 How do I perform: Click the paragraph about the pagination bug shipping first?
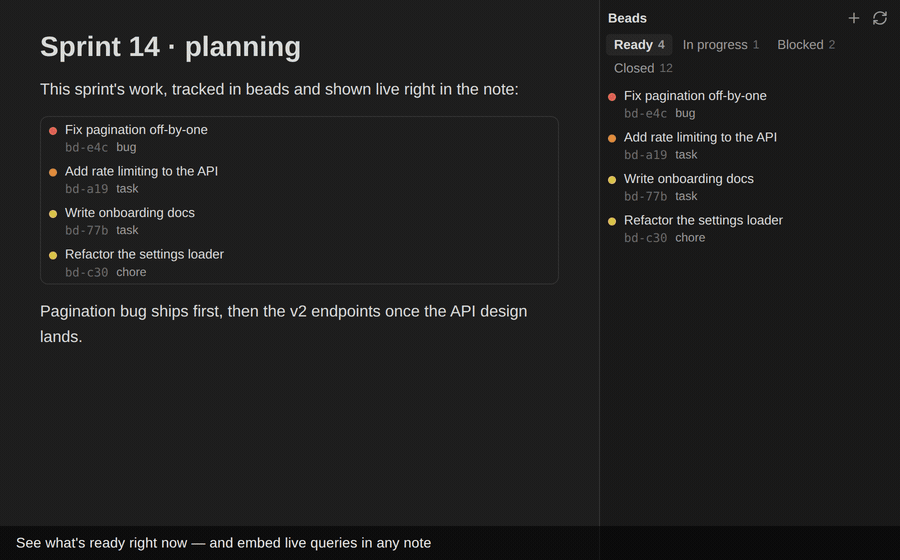284,324
